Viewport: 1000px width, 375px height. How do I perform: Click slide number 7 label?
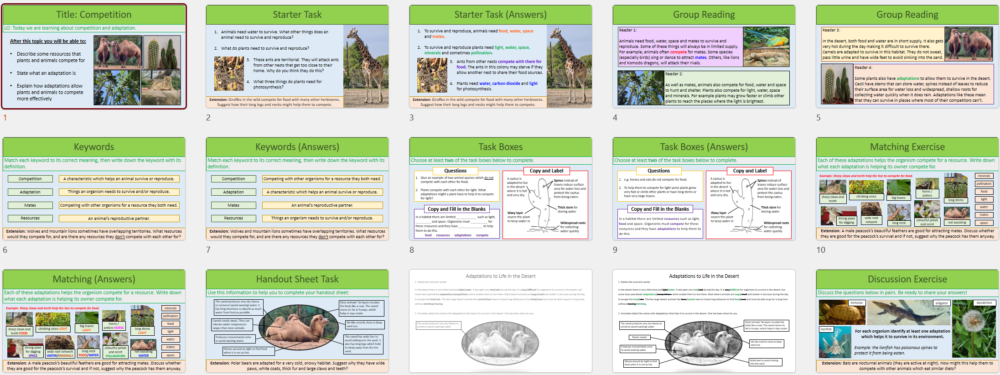tap(209, 250)
